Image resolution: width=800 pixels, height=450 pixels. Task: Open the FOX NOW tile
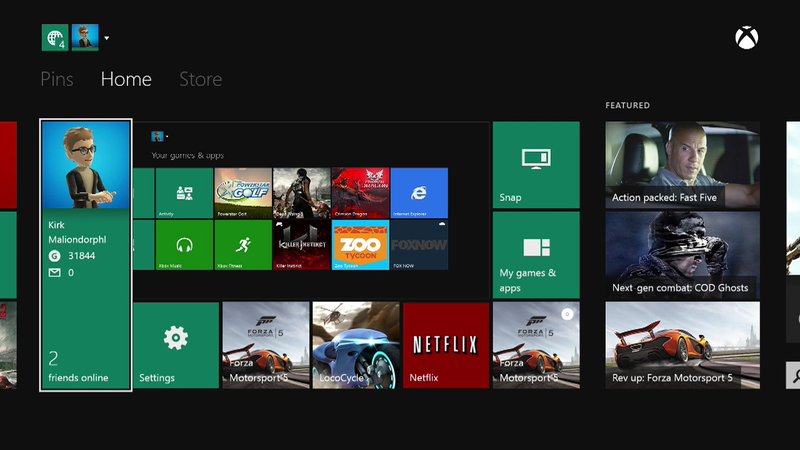pyautogui.click(x=419, y=245)
